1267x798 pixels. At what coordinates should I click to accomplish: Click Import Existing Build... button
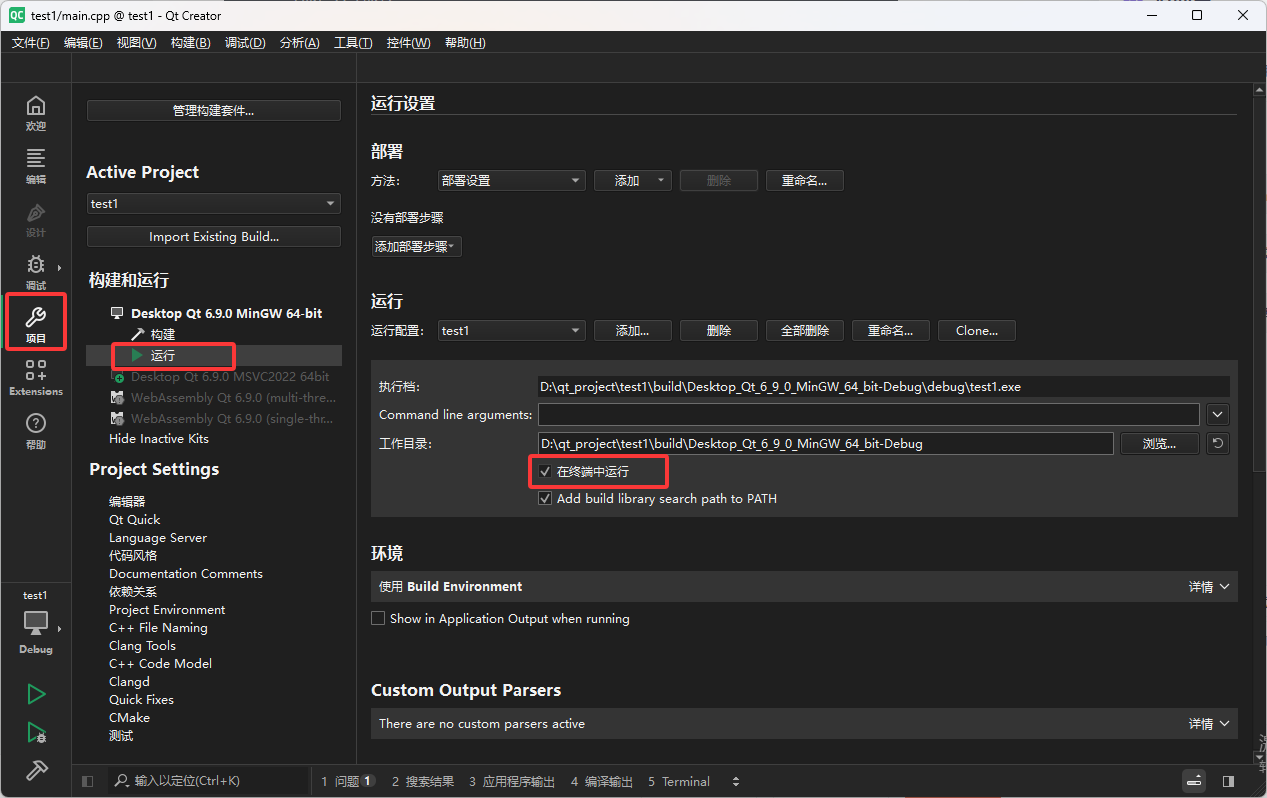[214, 237]
